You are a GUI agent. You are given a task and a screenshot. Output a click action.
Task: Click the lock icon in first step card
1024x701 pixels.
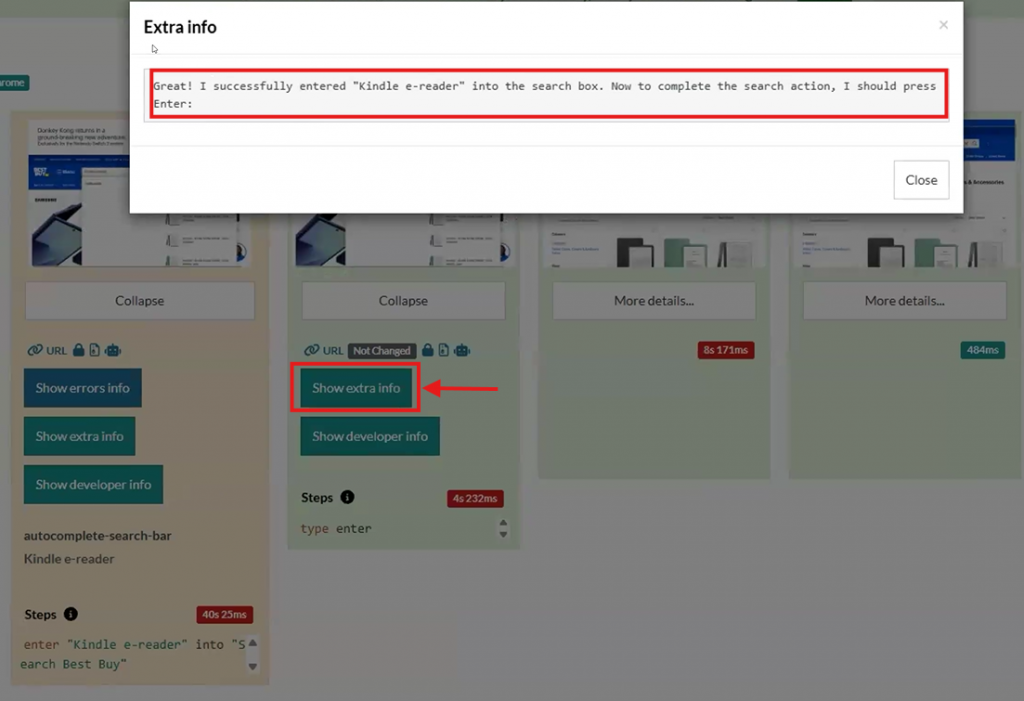[x=78, y=350]
